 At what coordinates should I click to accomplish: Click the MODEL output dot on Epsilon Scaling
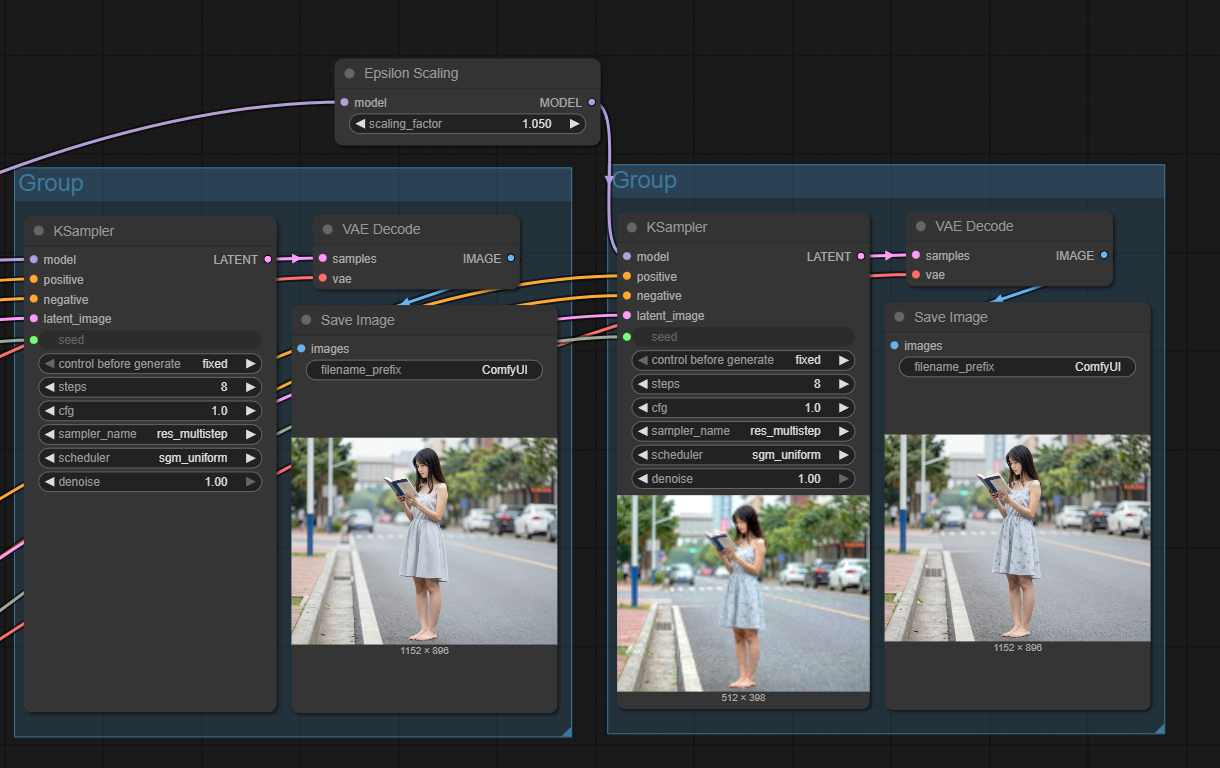point(591,102)
